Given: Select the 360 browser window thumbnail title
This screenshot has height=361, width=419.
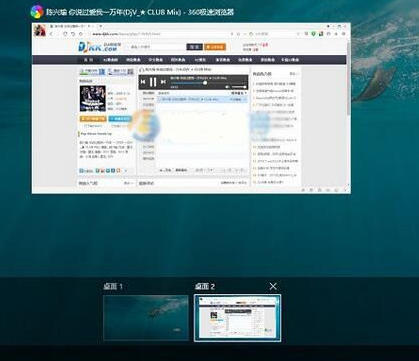Looking at the screenshot, I should tap(140, 12).
